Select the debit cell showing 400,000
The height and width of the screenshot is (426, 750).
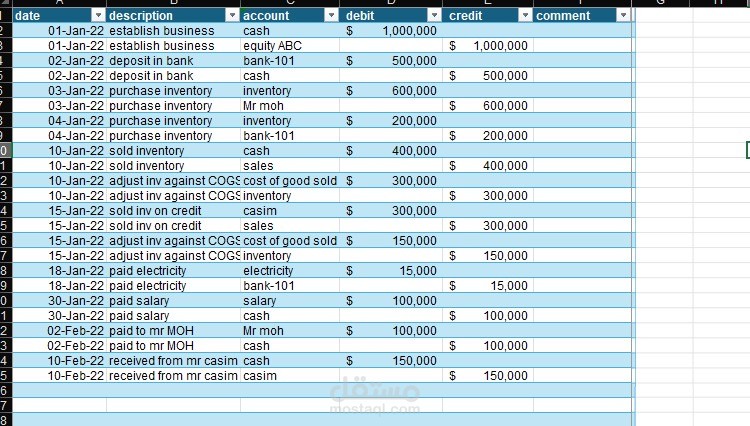click(391, 151)
